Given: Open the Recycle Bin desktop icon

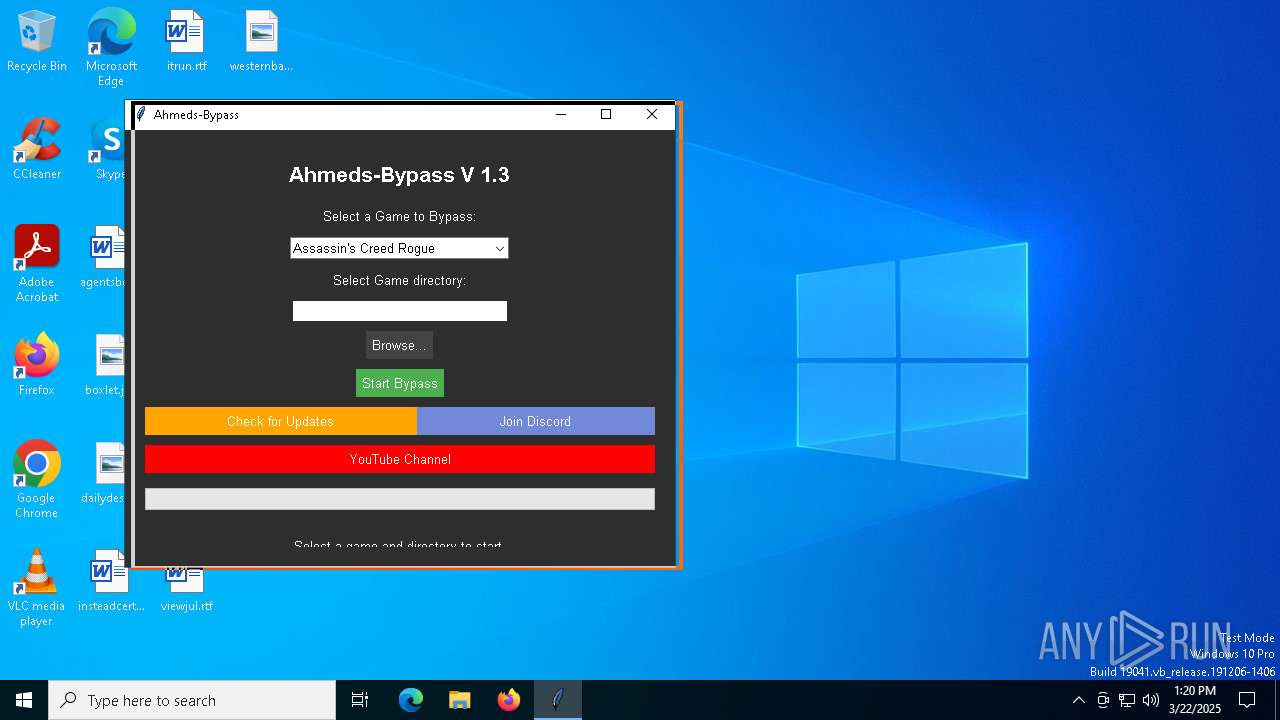Looking at the screenshot, I should pos(37,41).
